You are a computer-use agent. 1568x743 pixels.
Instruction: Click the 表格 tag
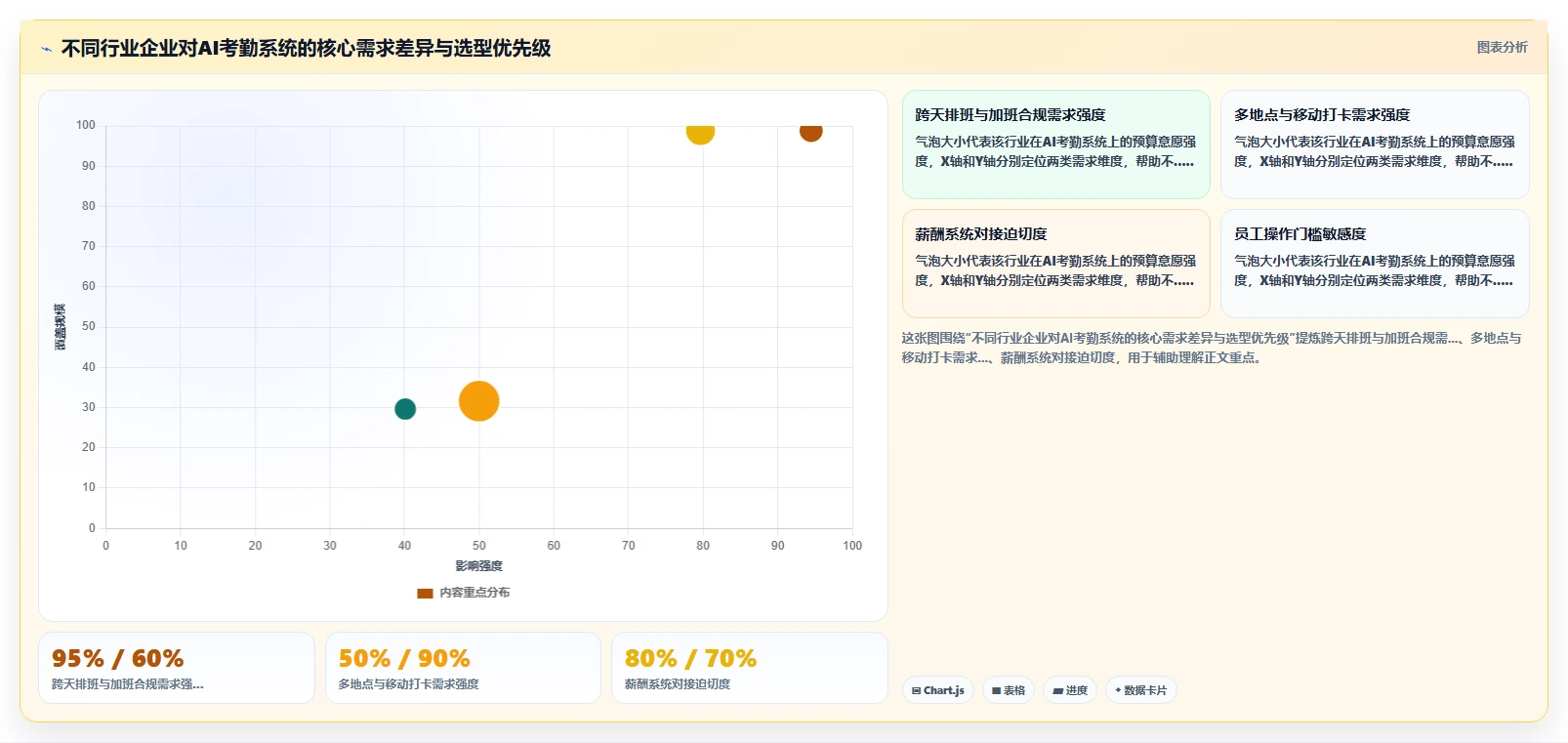[x=1009, y=690]
